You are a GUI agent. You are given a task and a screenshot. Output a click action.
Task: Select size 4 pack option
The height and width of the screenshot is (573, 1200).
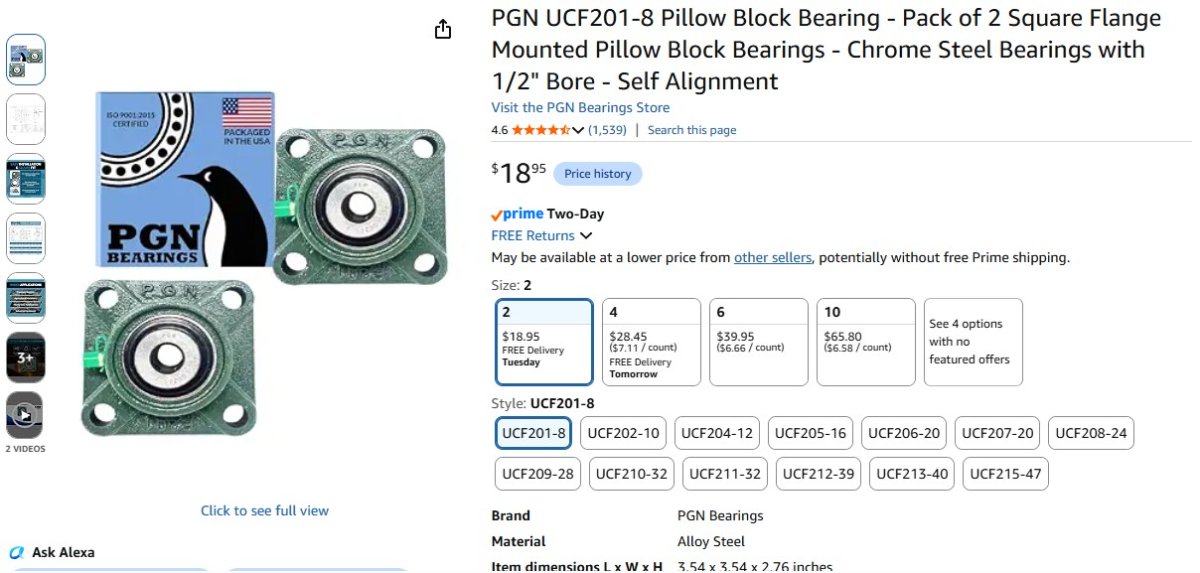(651, 342)
